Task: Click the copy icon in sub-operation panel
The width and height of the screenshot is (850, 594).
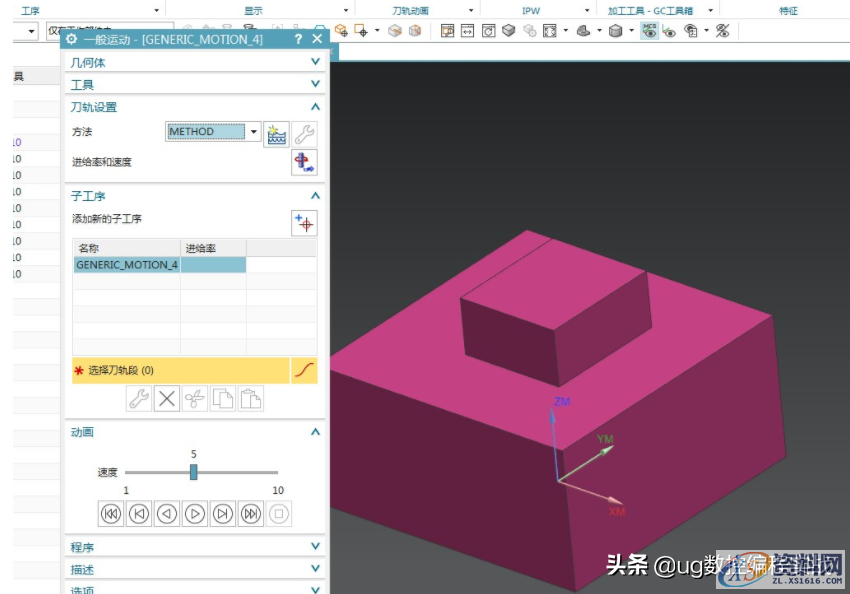Action: pos(222,398)
